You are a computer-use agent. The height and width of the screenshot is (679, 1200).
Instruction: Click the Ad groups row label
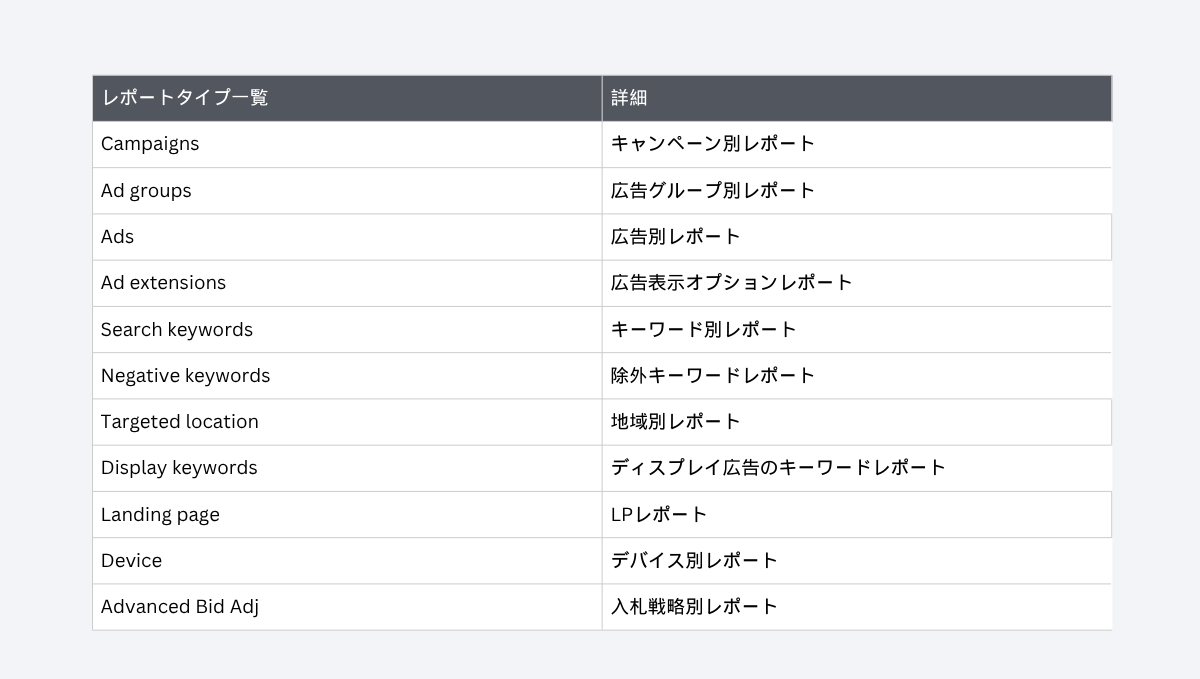(347, 190)
